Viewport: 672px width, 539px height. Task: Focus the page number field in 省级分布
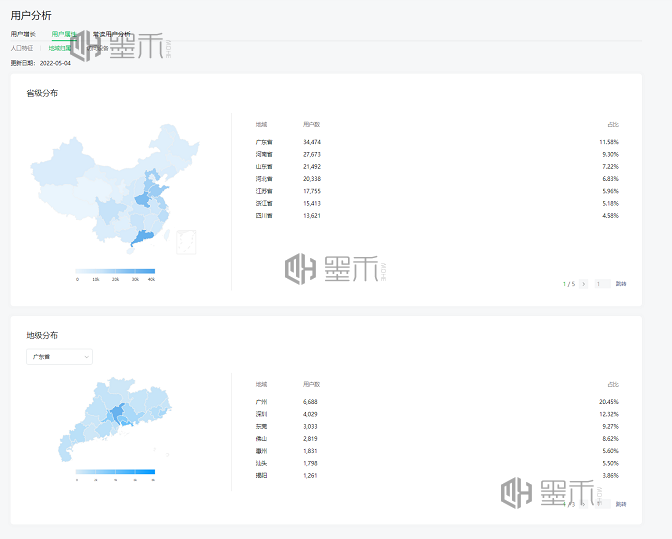pyautogui.click(x=603, y=284)
